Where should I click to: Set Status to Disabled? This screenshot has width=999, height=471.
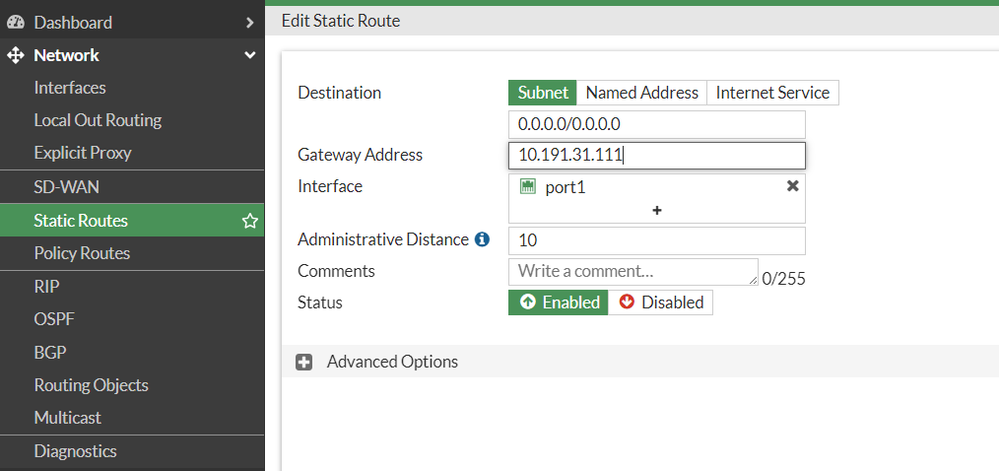point(661,303)
